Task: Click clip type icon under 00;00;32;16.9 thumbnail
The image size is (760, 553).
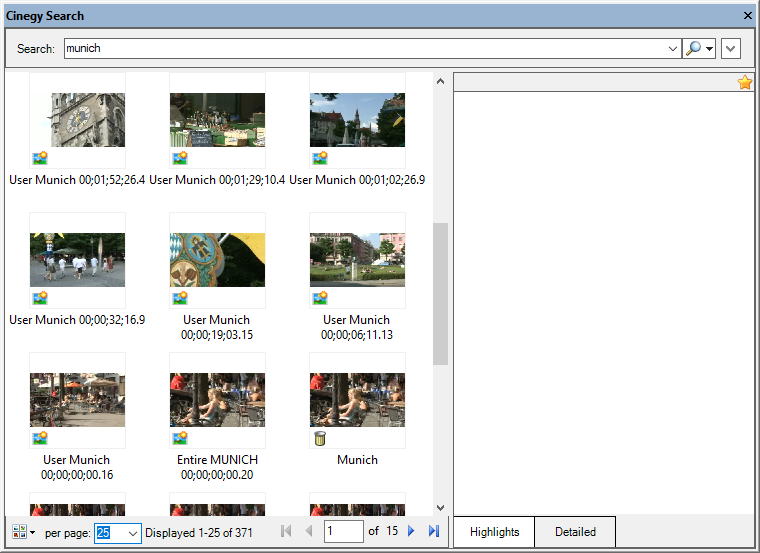Action: [x=40, y=298]
